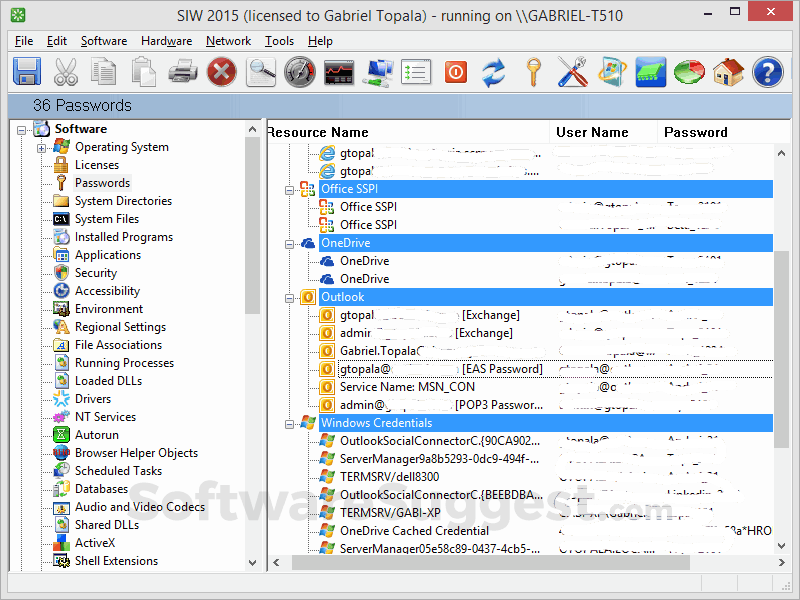The width and height of the screenshot is (800, 600).
Task: Click the green memory chip toolbar icon
Action: click(x=651, y=72)
